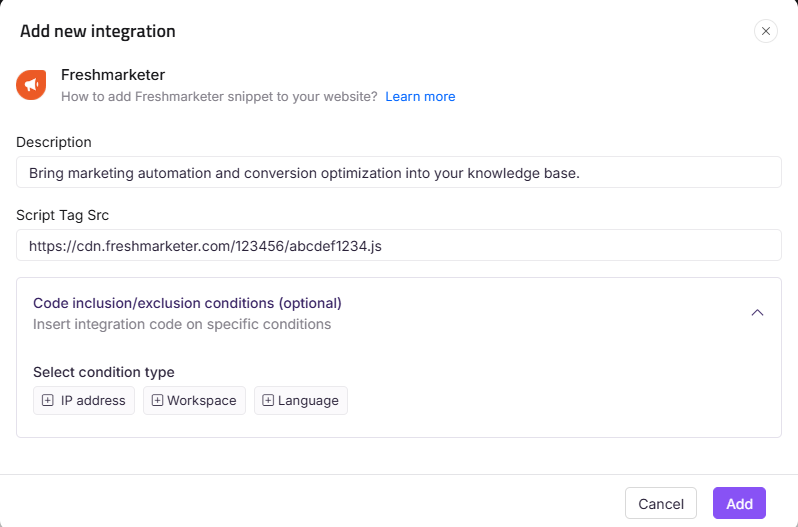The width and height of the screenshot is (798, 527).
Task: Click the 'Script Tag Src' label
Action: [63, 215]
